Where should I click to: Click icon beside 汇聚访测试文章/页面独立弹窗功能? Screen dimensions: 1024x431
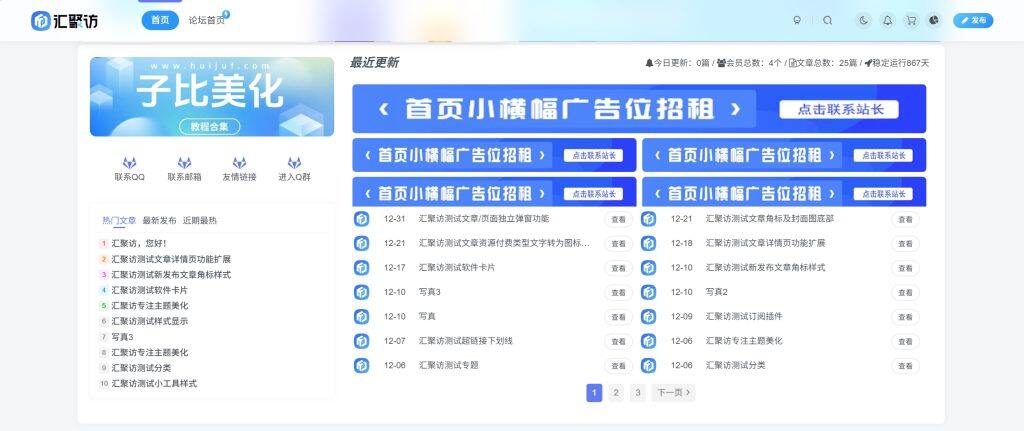361,219
